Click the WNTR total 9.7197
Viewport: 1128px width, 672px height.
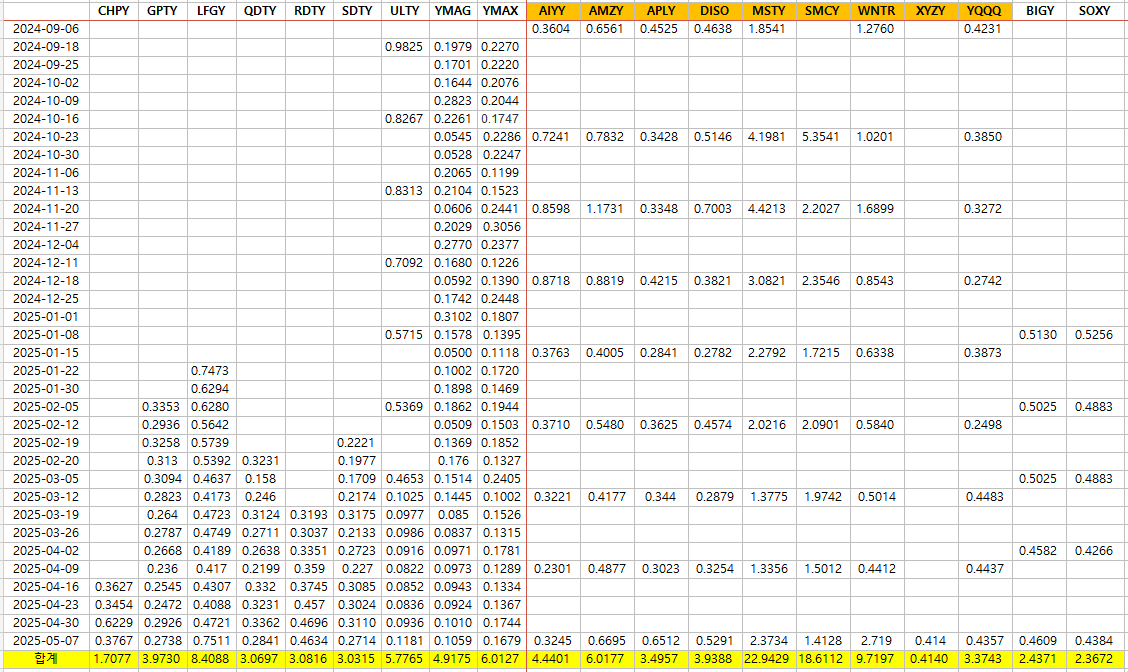tap(876, 659)
